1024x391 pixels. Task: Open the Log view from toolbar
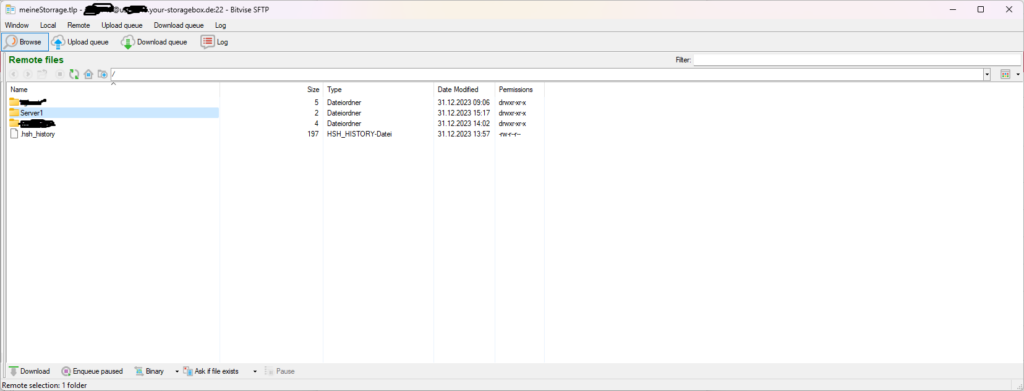tap(215, 42)
